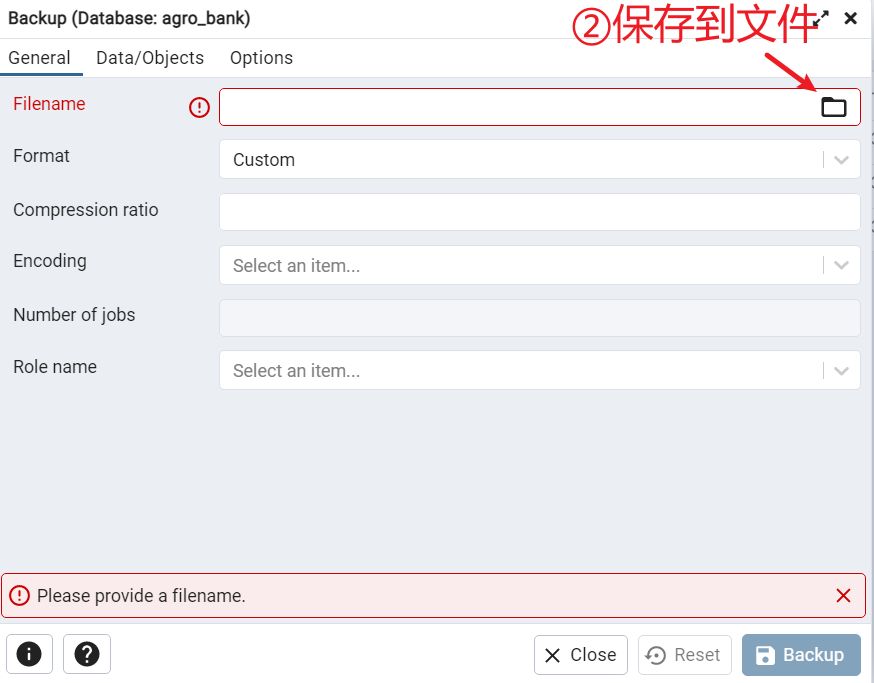Dismiss the 'Please provide a filename' alert
The height and width of the screenshot is (683, 874).
coord(843,595)
